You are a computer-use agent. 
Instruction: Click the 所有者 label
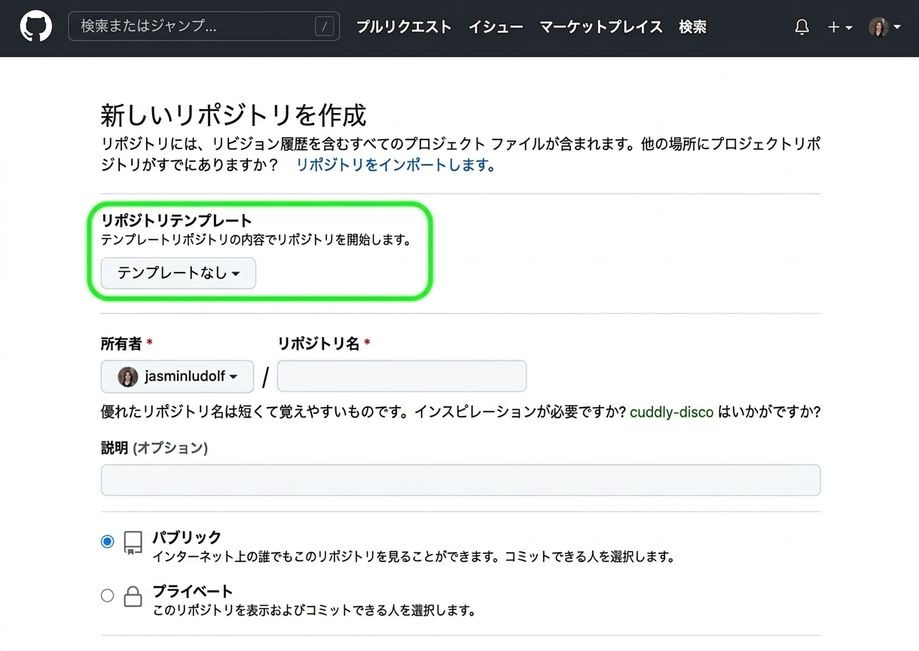pyautogui.click(x=121, y=343)
